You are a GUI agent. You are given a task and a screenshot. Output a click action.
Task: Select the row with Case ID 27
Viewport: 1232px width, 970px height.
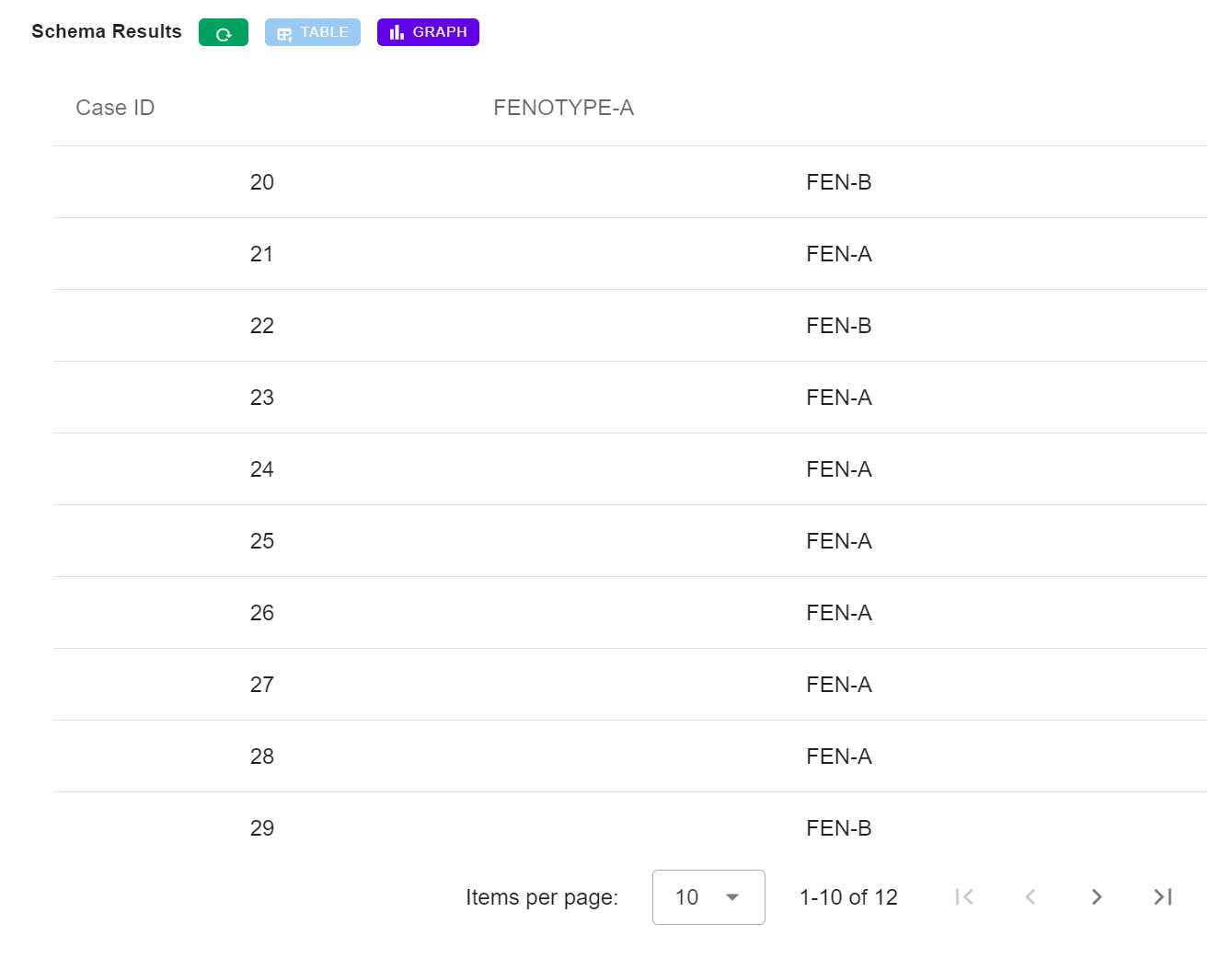(x=262, y=685)
